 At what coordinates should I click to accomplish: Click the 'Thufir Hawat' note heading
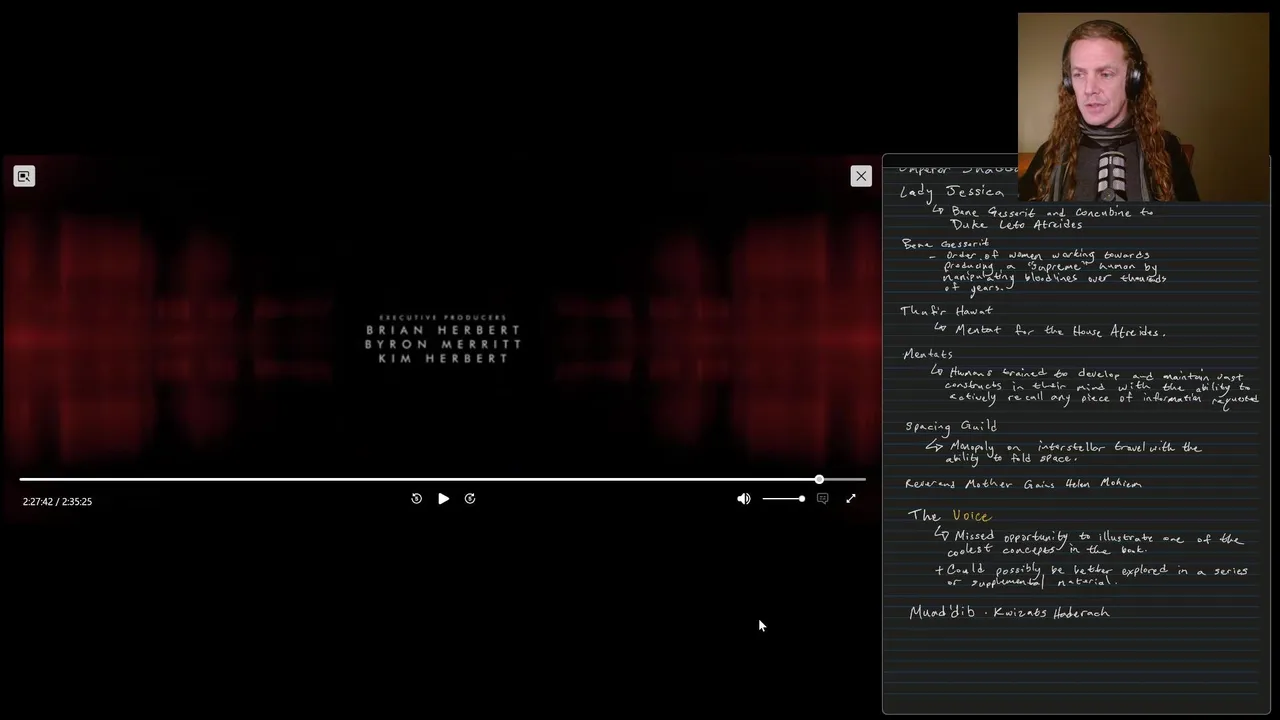pos(946,310)
